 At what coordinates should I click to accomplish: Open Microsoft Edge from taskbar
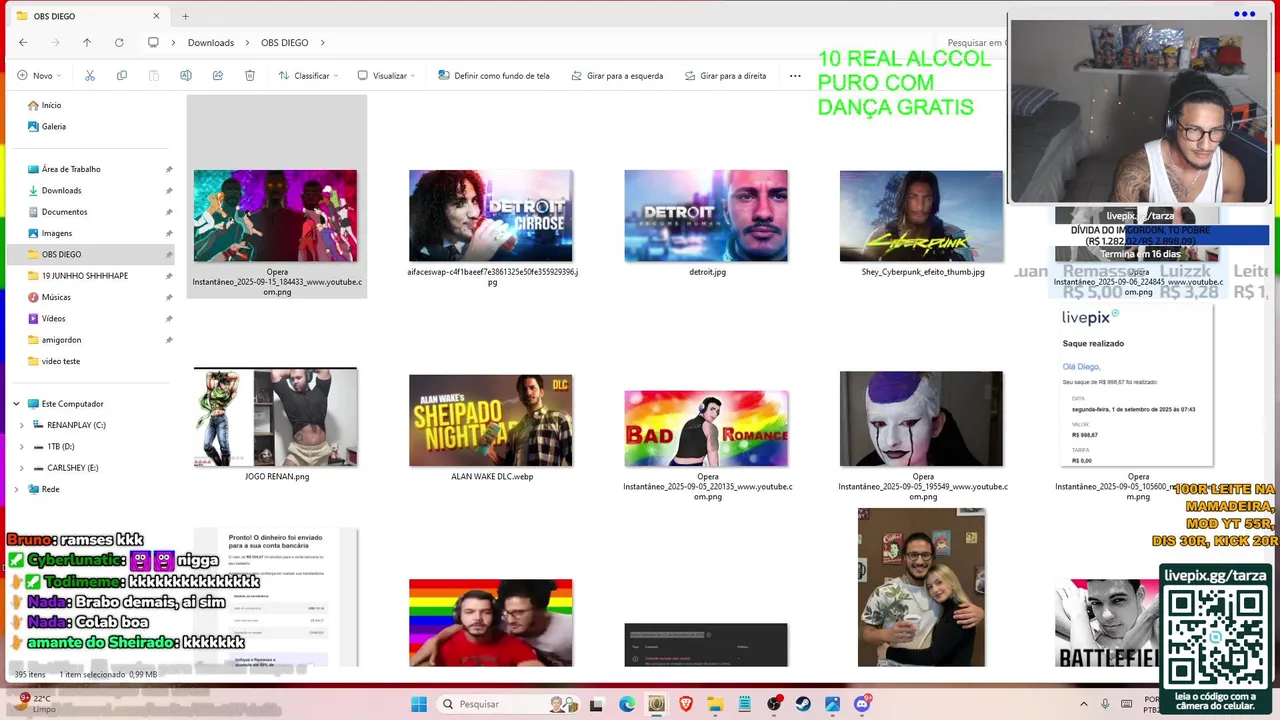click(x=627, y=704)
